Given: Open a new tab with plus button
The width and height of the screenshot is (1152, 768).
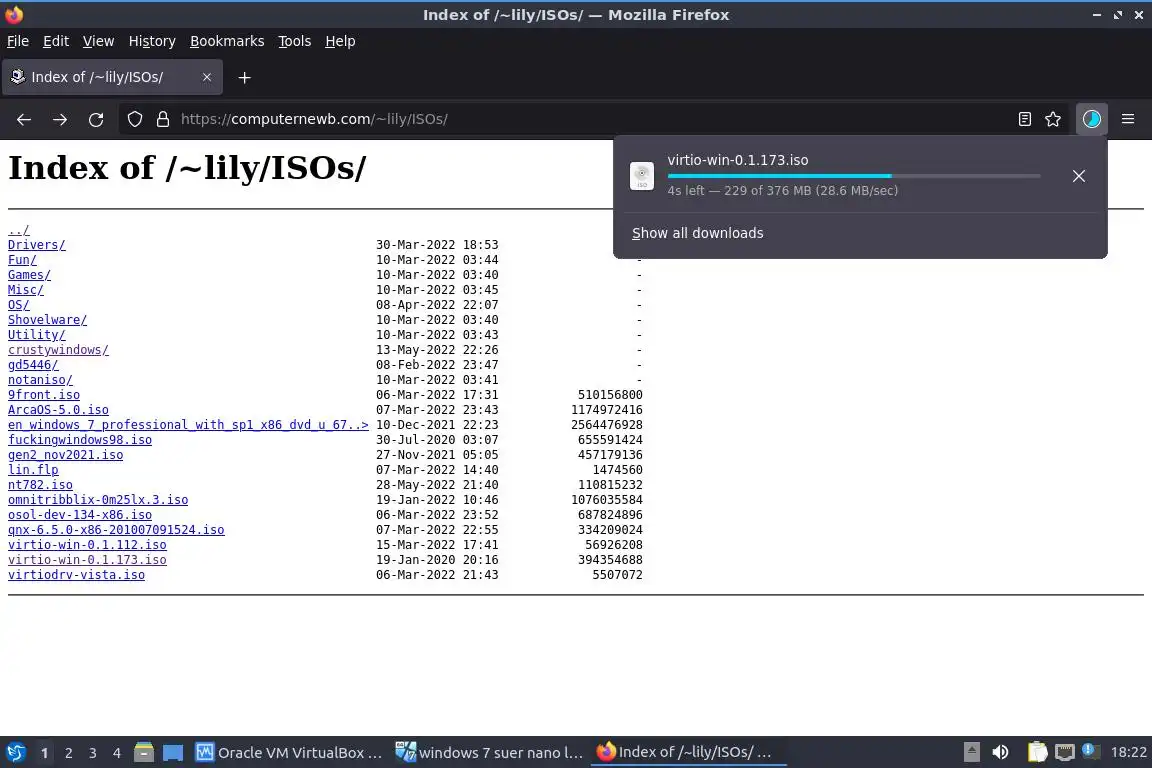Looking at the screenshot, I should (245, 77).
